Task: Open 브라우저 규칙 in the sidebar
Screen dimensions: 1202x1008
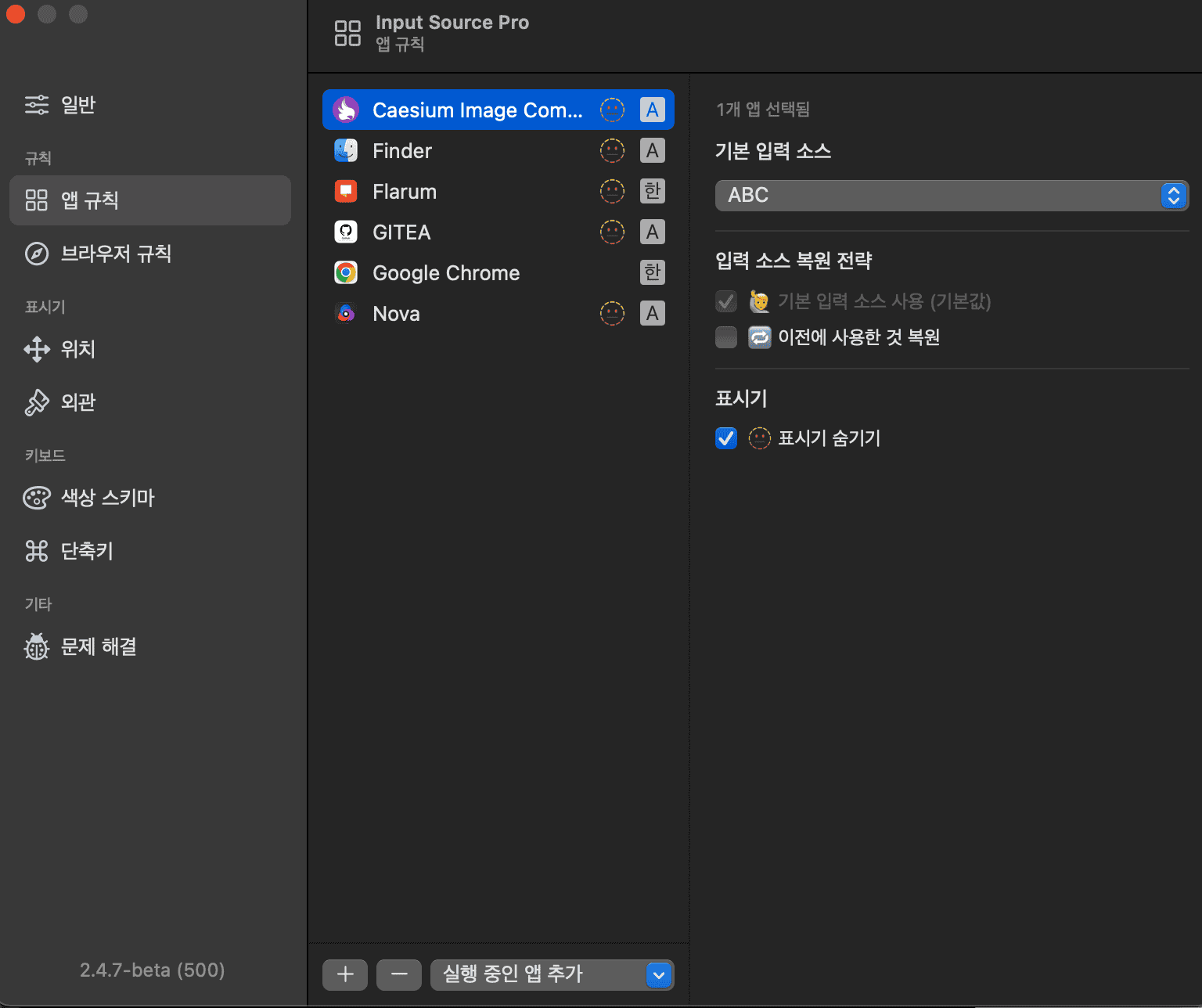Action: point(150,254)
